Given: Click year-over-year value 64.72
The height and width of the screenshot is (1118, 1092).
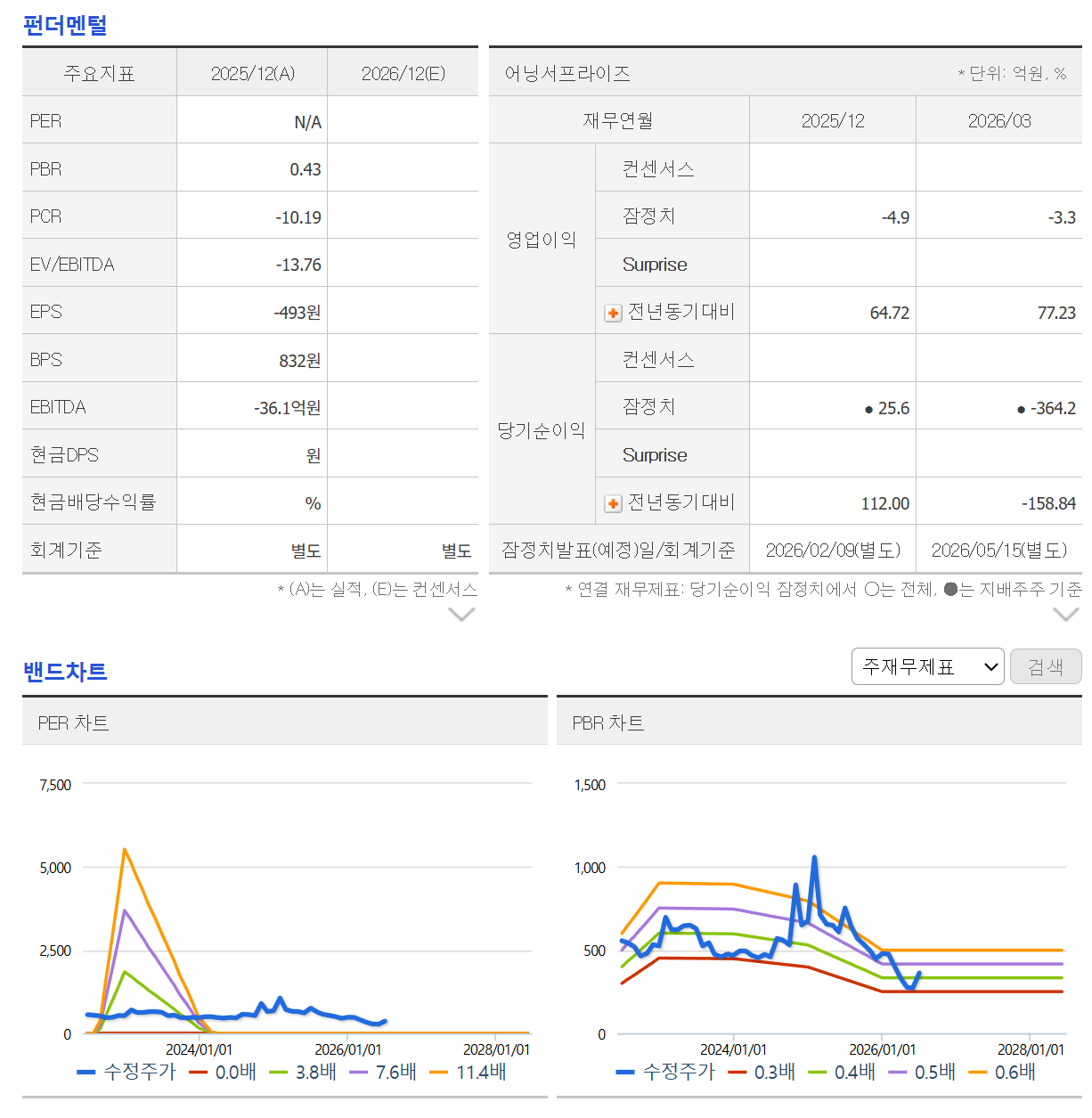Looking at the screenshot, I should point(890,313).
